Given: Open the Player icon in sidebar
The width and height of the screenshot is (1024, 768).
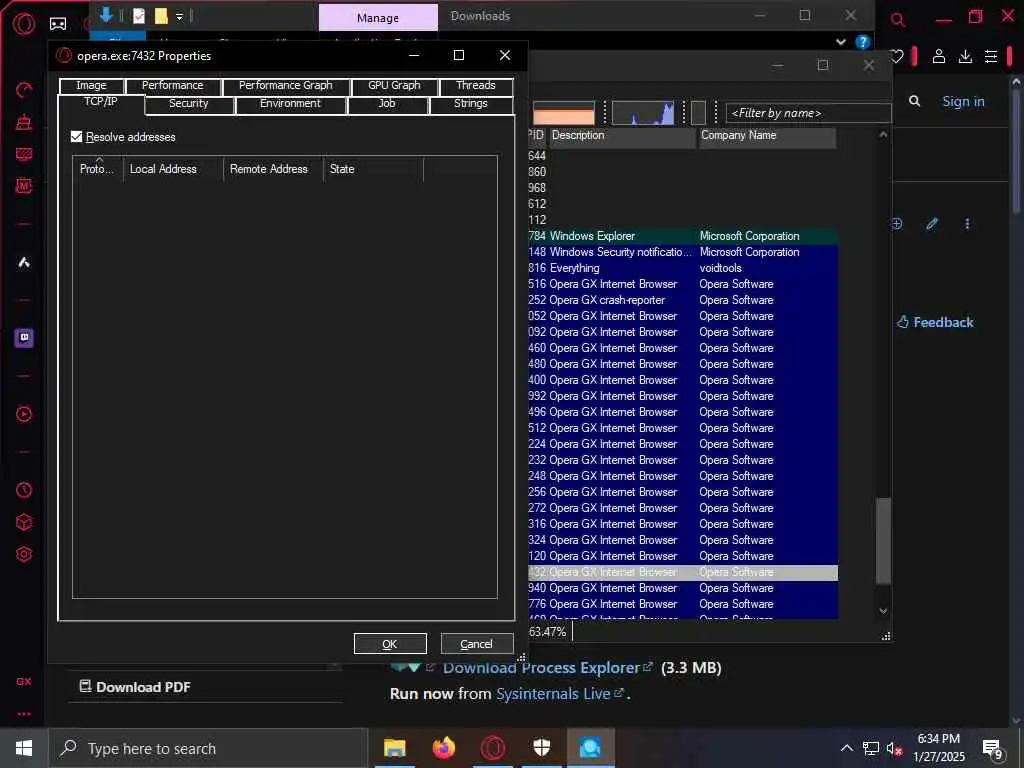Looking at the screenshot, I should (24, 414).
